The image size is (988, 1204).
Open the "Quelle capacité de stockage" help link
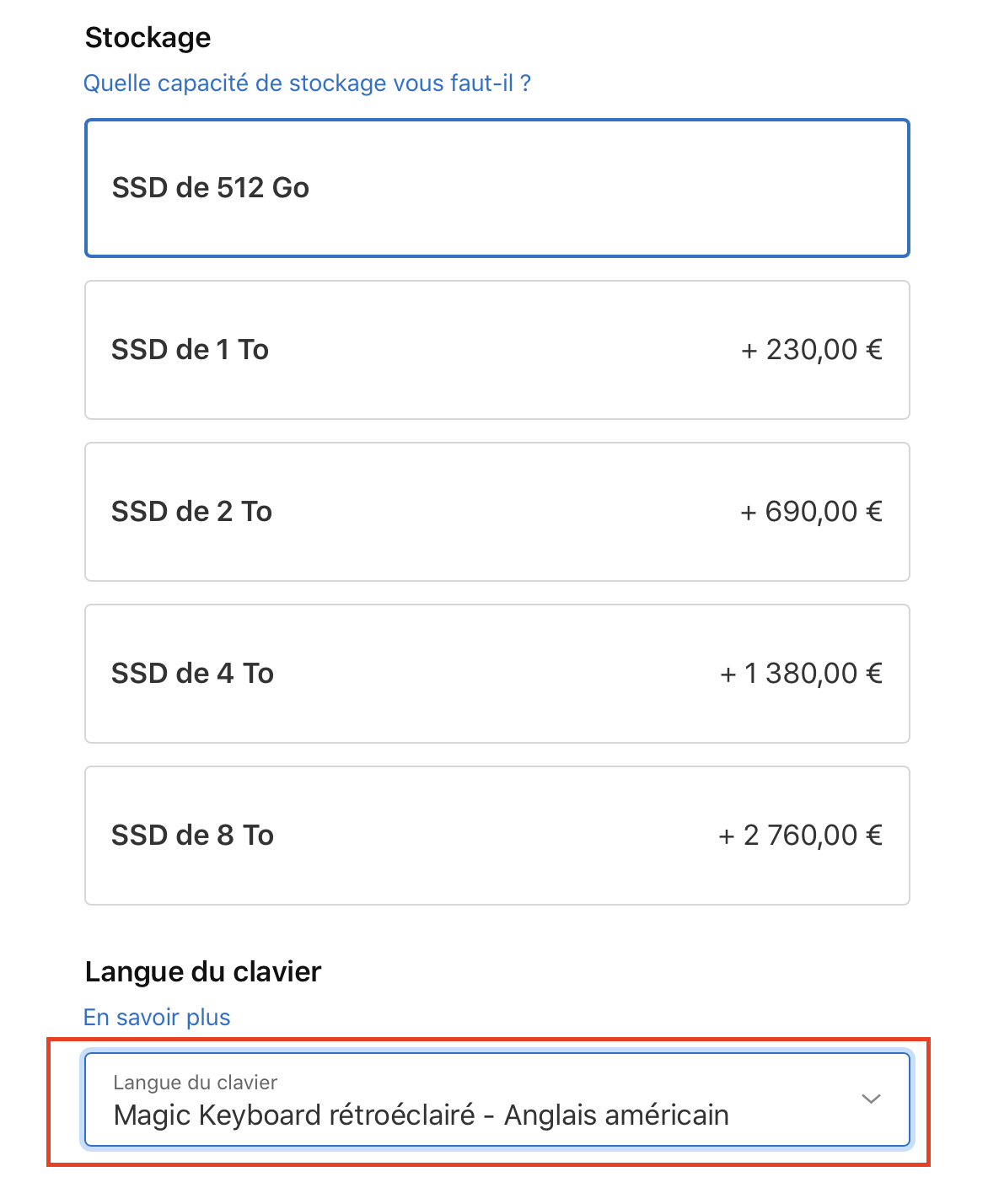(307, 83)
